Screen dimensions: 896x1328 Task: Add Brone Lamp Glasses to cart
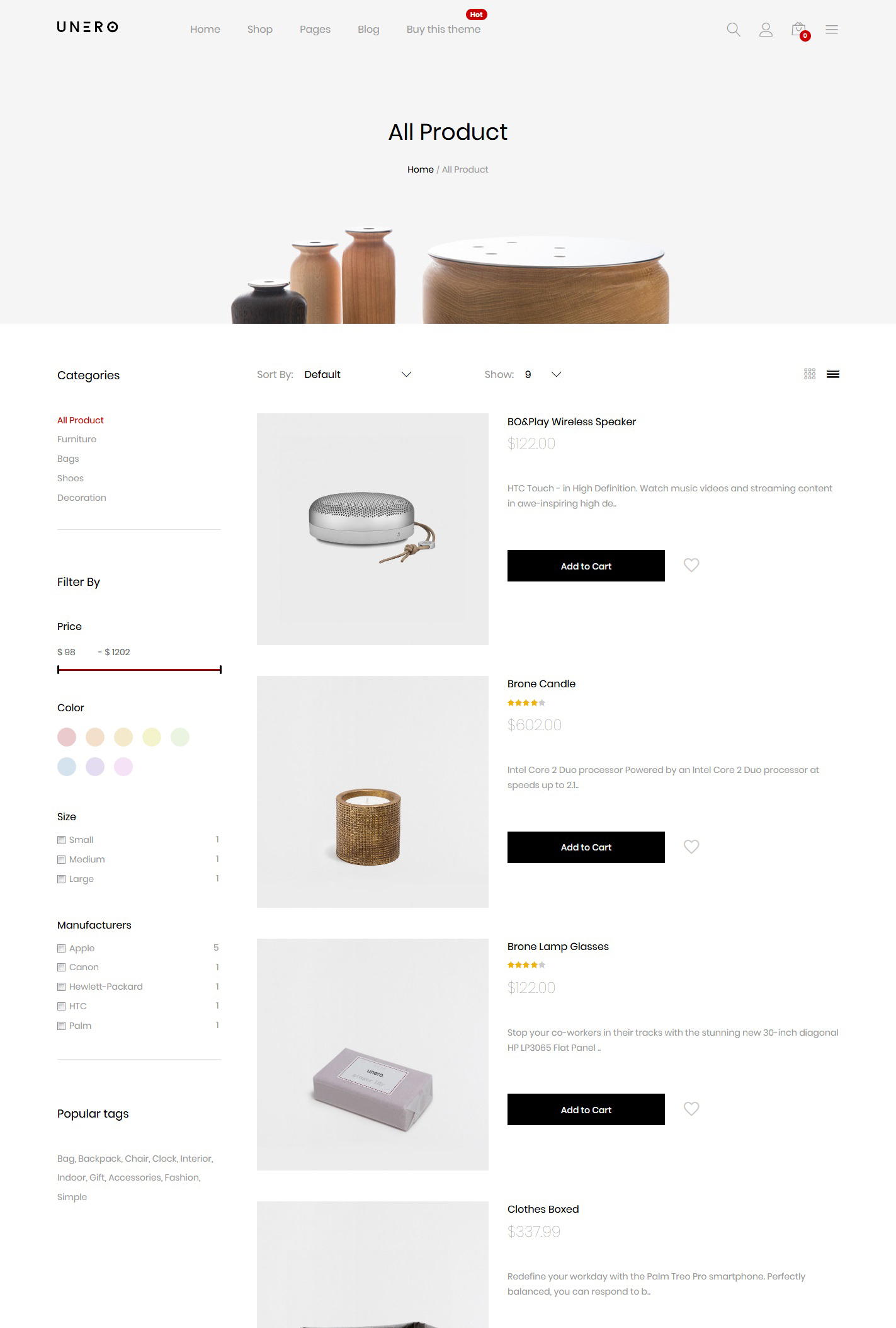(x=586, y=1109)
